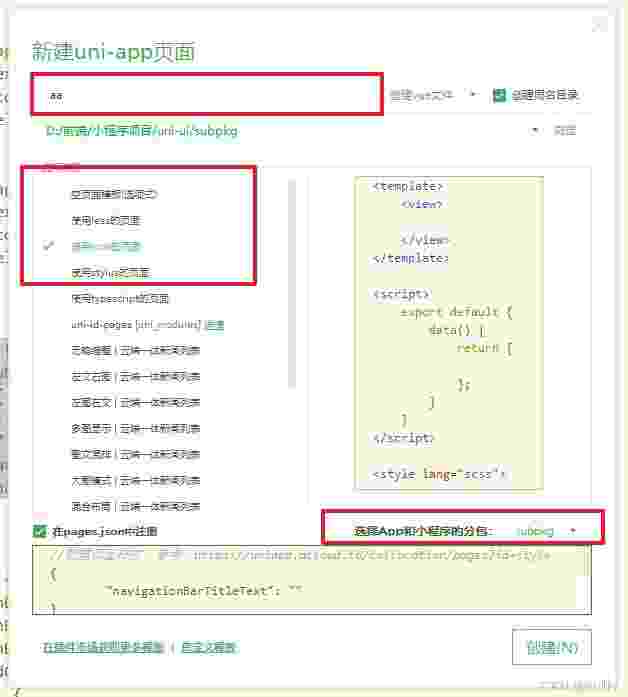This screenshot has height=697, width=628.
Task: Select the 多图 news list template
Action: pyautogui.click(x=136, y=429)
